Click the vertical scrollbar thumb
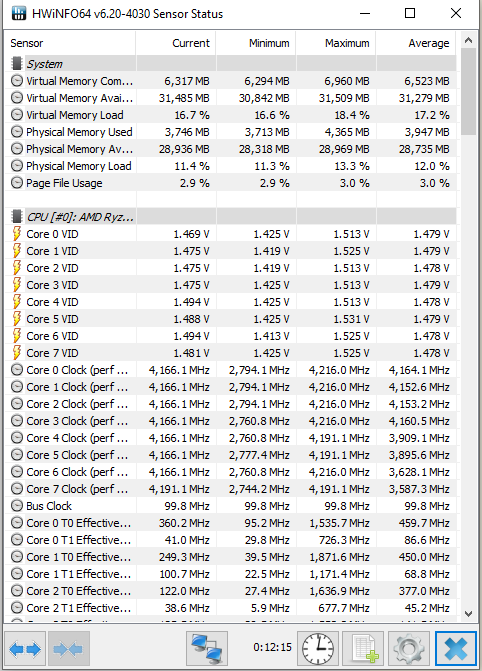 click(x=468, y=91)
